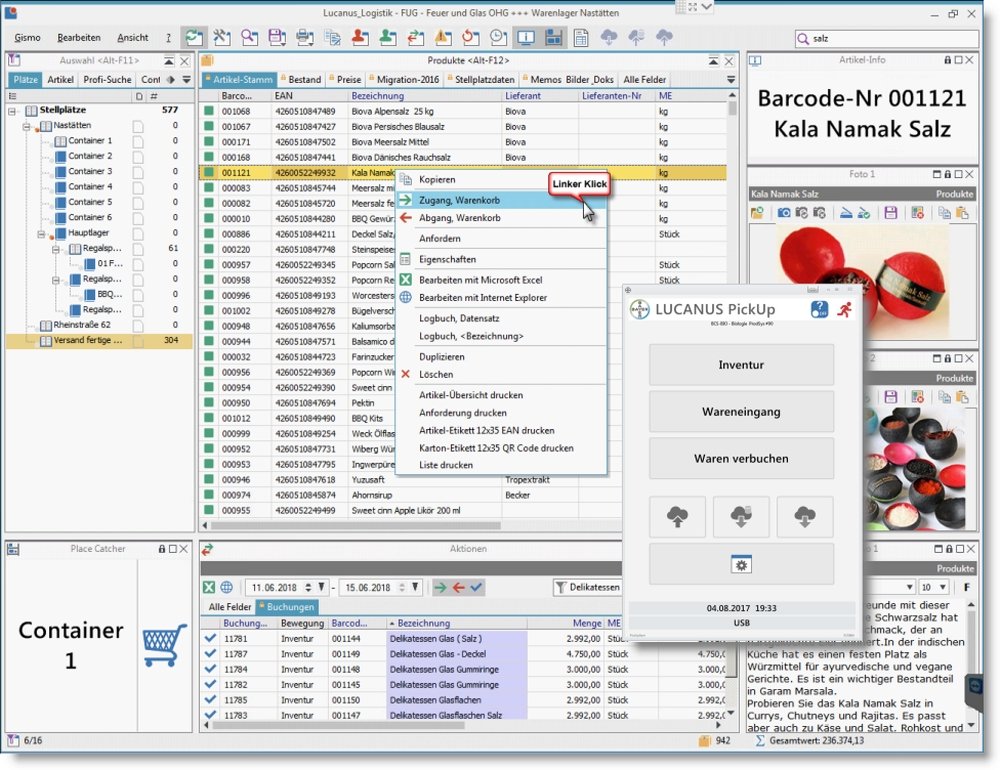Click the shopping cart icon in Place Catcher
1000x770 pixels.
[164, 645]
